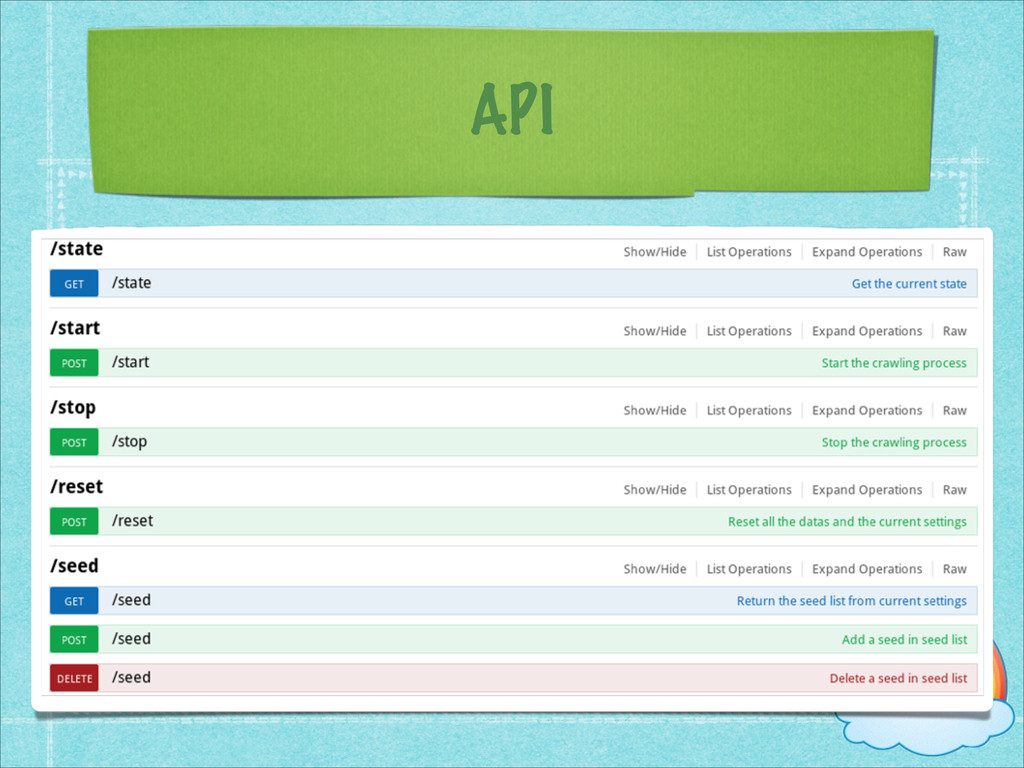Image resolution: width=1024 pixels, height=768 pixels.
Task: Click the /seed path in POST row
Action: click(131, 639)
